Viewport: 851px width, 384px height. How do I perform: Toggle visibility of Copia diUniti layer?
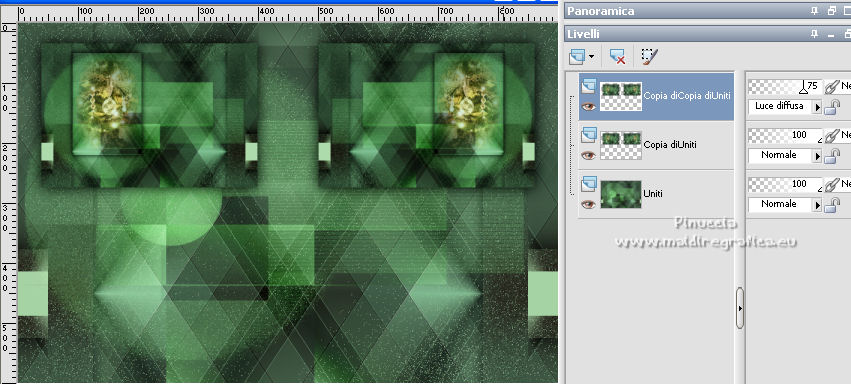pyautogui.click(x=588, y=155)
